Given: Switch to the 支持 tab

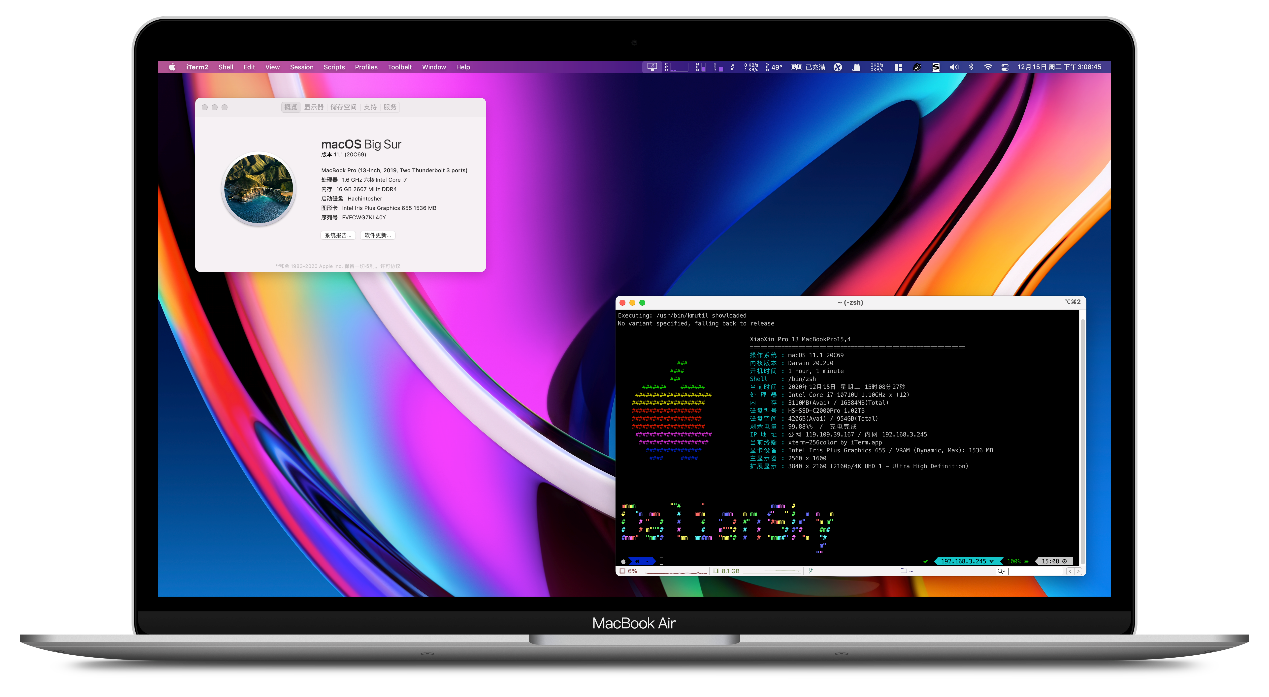Looking at the screenshot, I should pos(370,106).
